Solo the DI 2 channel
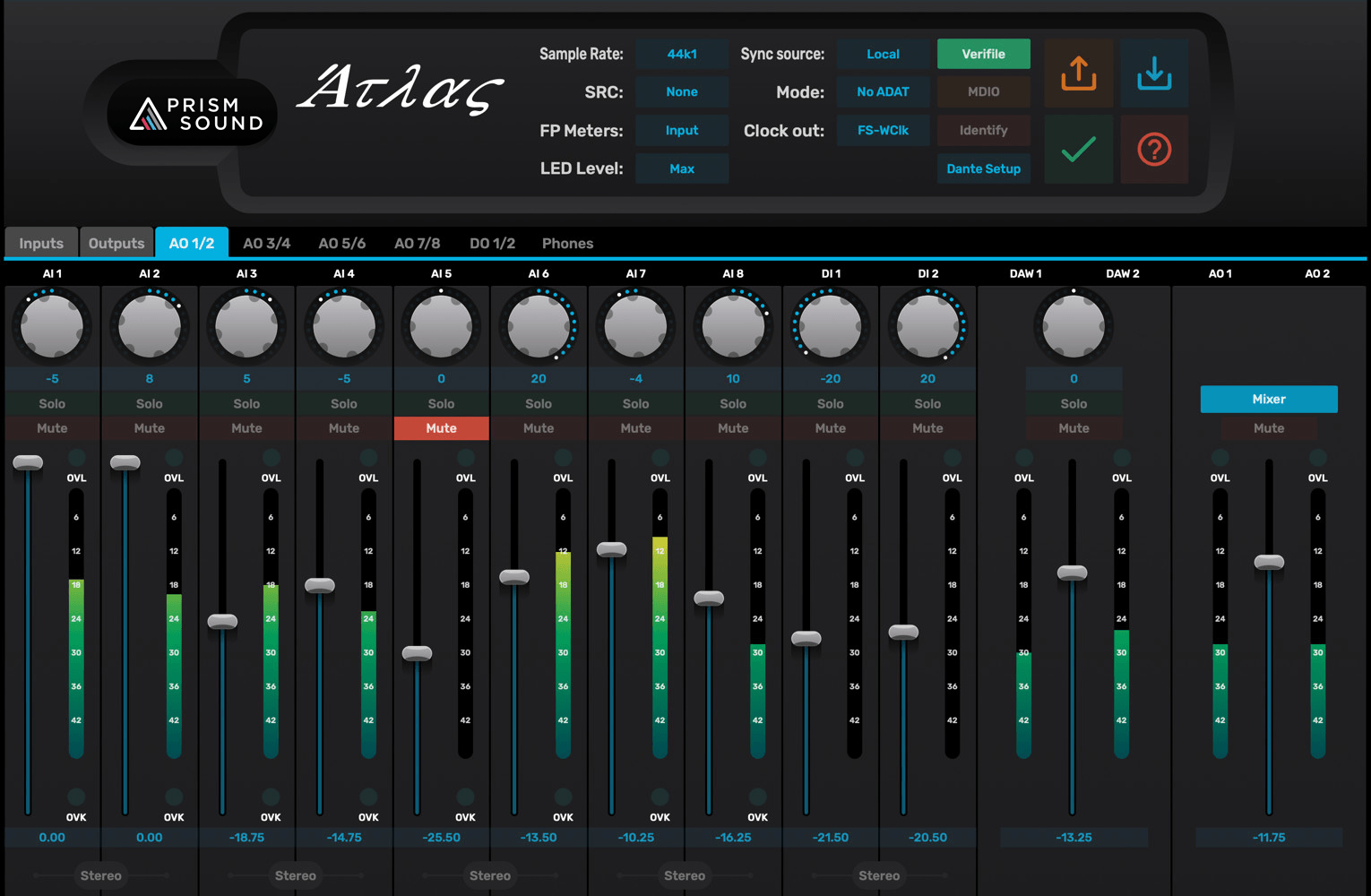1371x896 pixels. coord(928,404)
